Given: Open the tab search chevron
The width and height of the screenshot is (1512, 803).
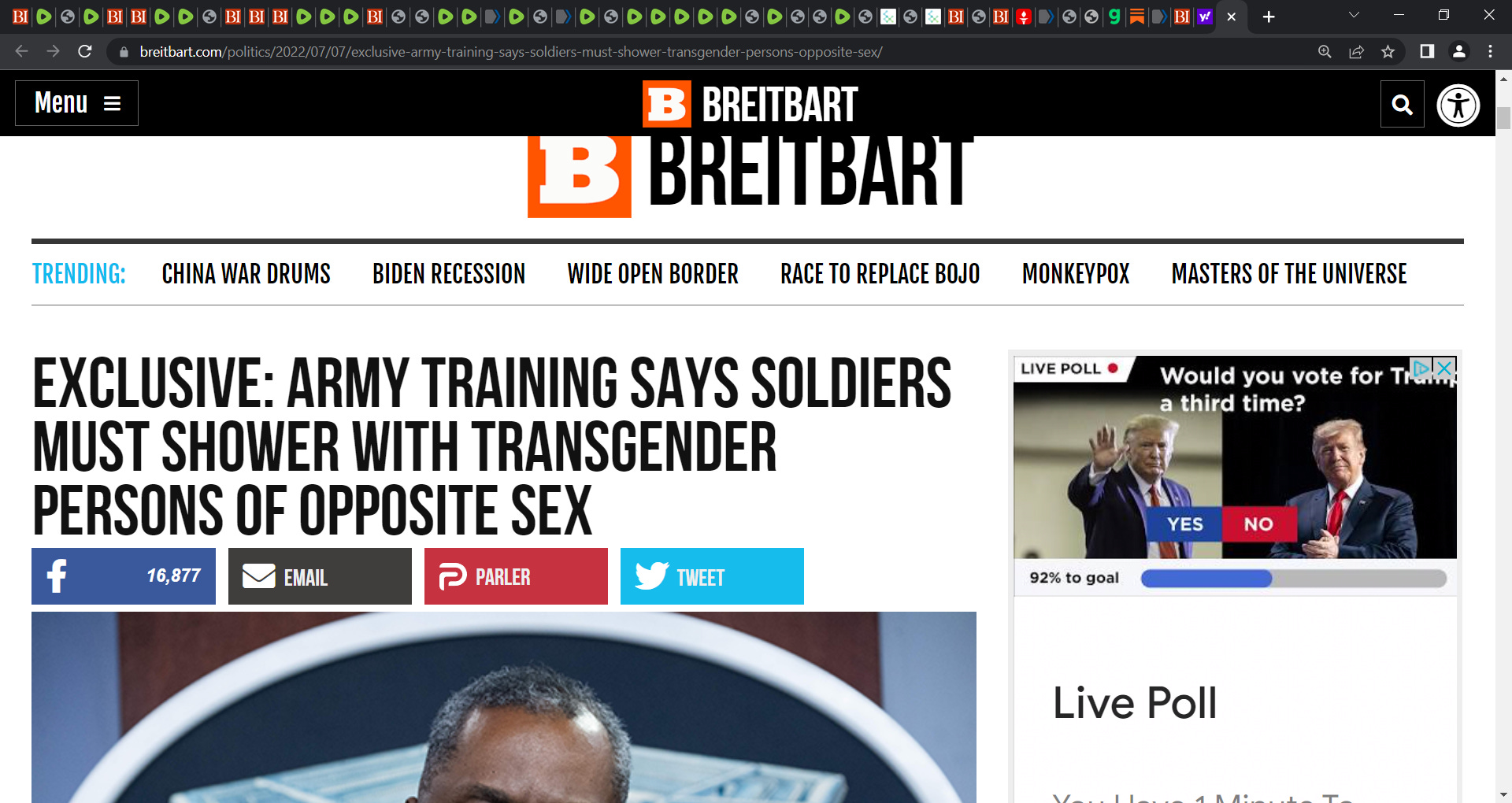Looking at the screenshot, I should (x=1354, y=16).
